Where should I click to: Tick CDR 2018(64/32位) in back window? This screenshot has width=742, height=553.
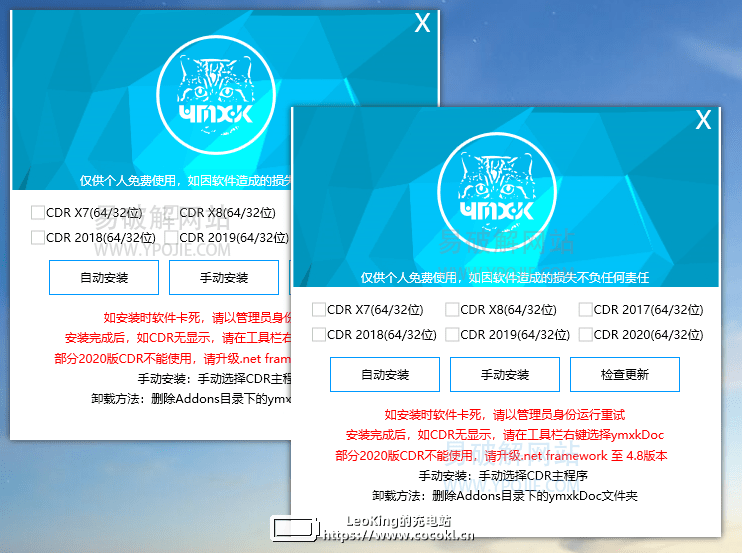(x=38, y=237)
